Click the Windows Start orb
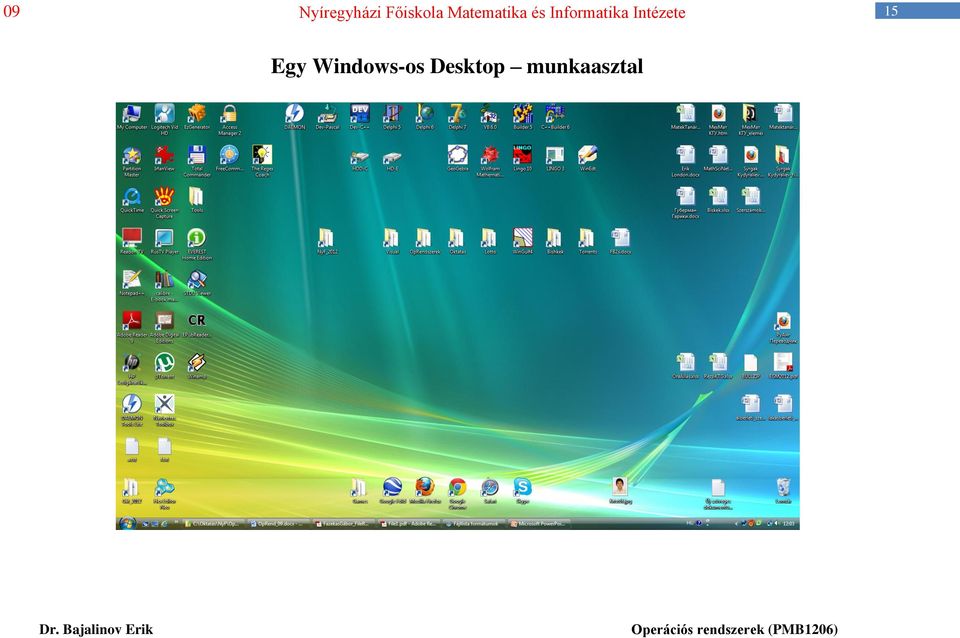The image size is (960, 638). point(127,524)
